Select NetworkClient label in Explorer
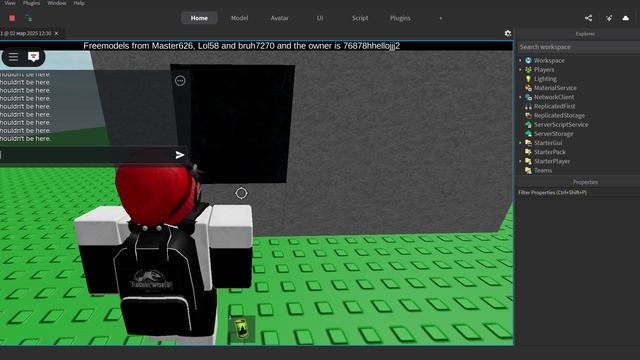 pos(554,97)
